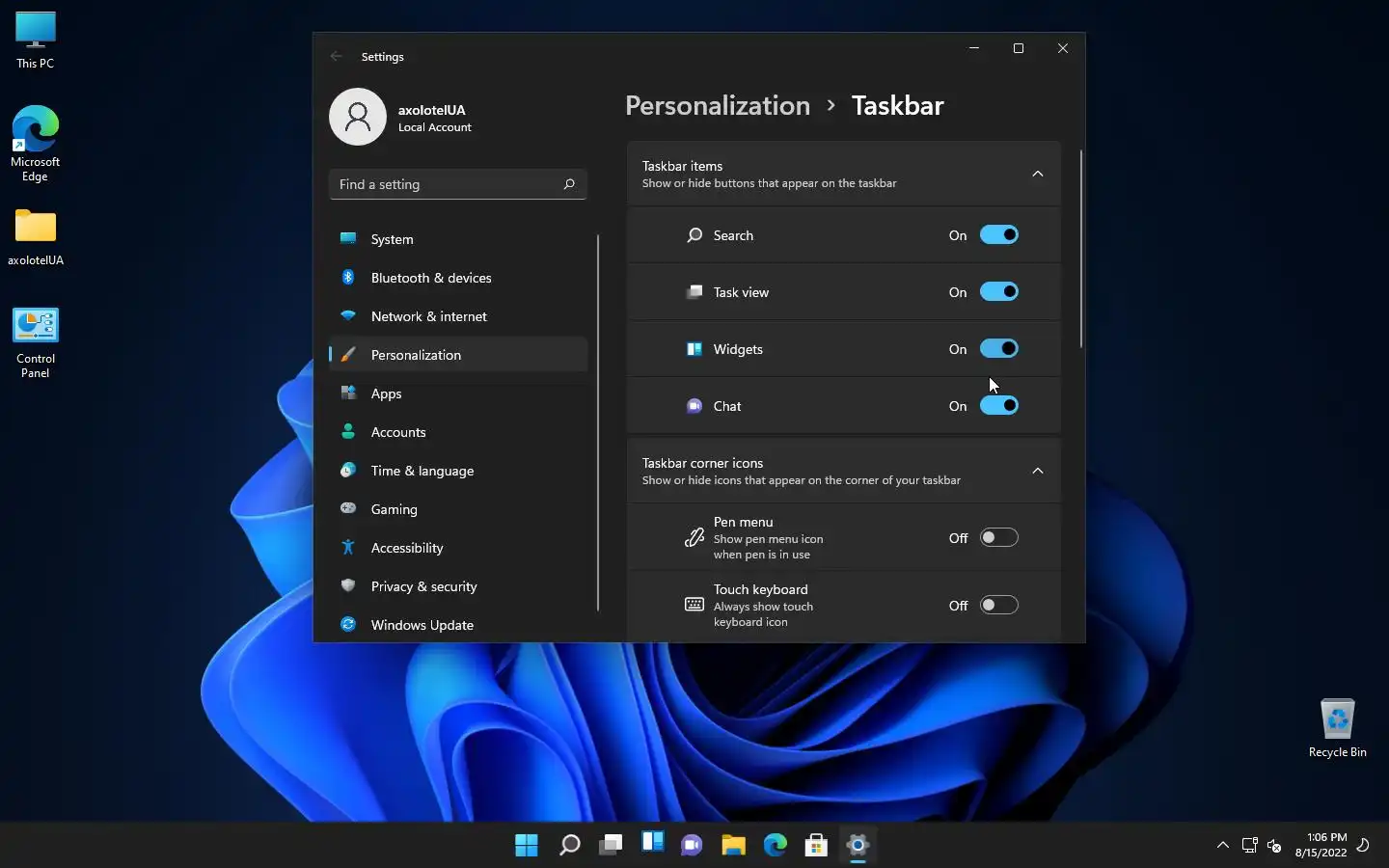Image resolution: width=1389 pixels, height=868 pixels.
Task: Show hidden system tray icons
Action: pos(1223,845)
